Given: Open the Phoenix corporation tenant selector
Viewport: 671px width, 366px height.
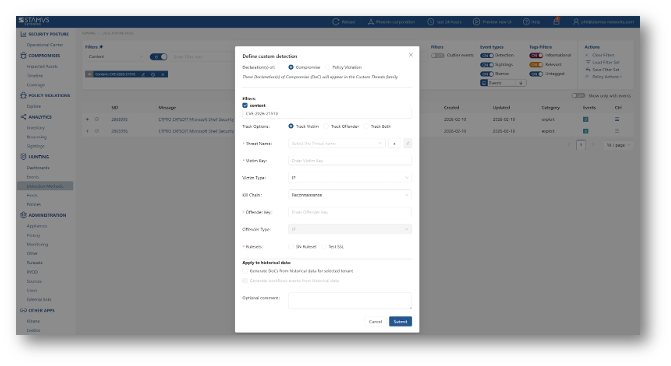Looking at the screenshot, I should coord(391,21).
